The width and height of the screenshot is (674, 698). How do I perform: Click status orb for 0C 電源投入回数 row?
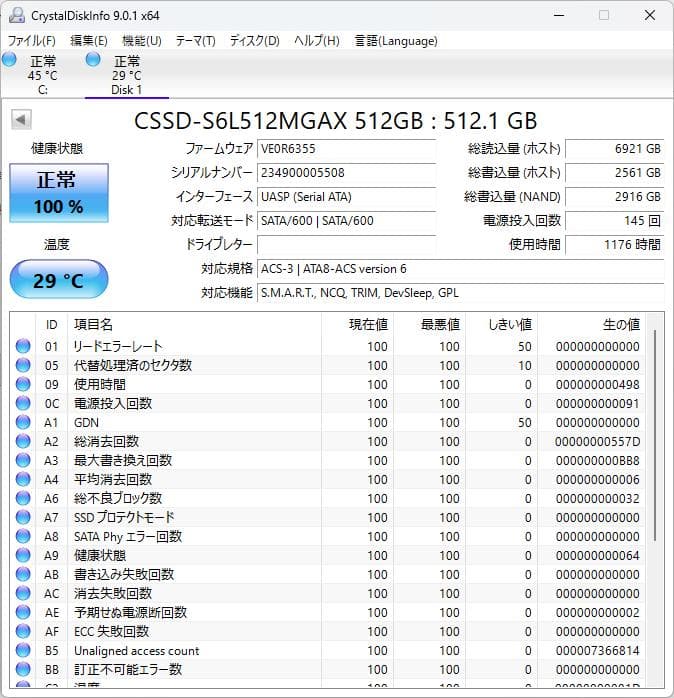23,403
